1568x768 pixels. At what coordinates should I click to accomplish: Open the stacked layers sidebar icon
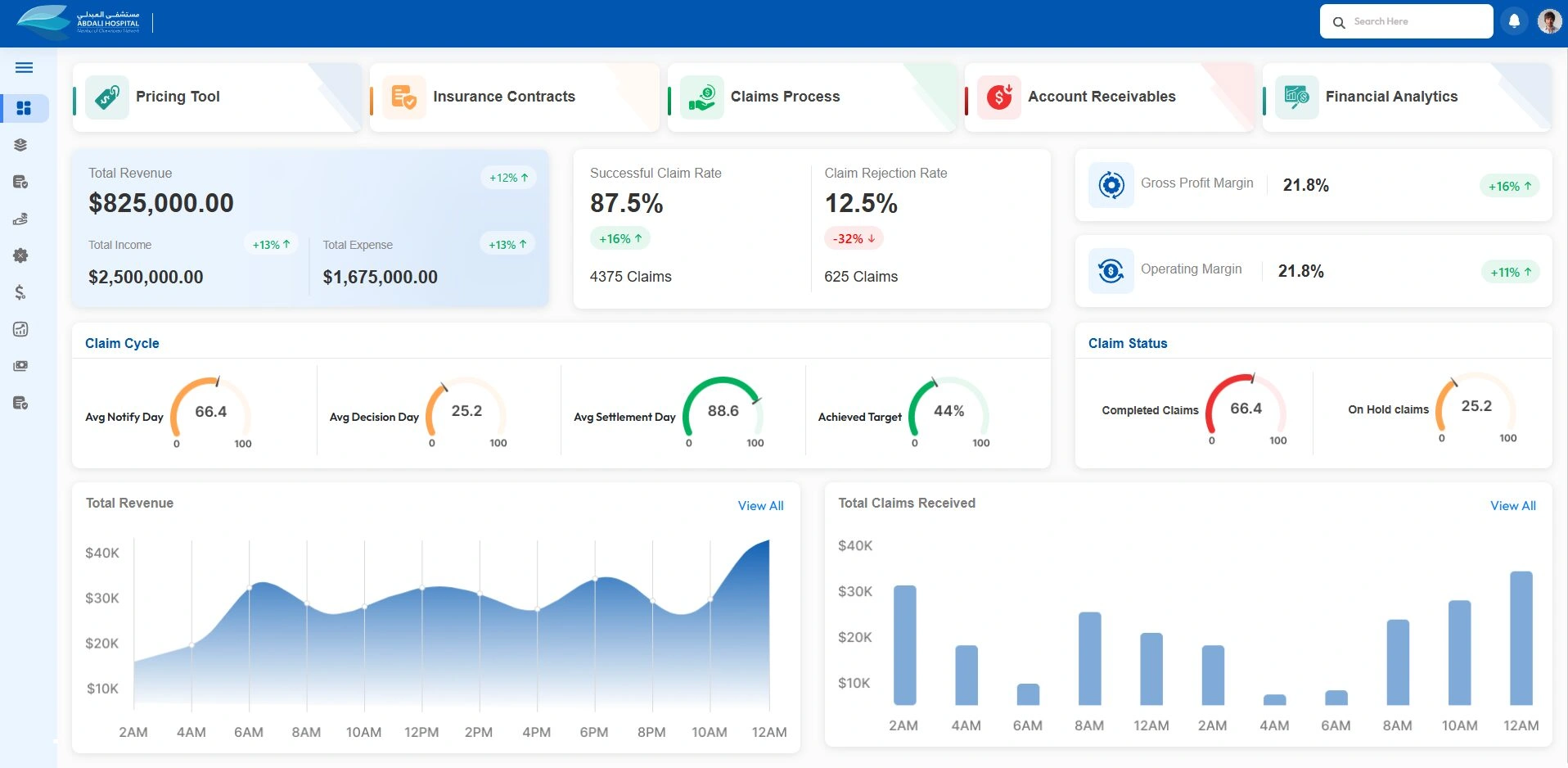pyautogui.click(x=21, y=145)
